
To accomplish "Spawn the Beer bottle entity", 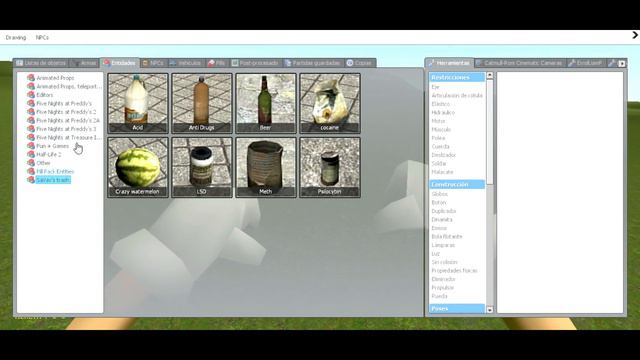I will click(266, 103).
